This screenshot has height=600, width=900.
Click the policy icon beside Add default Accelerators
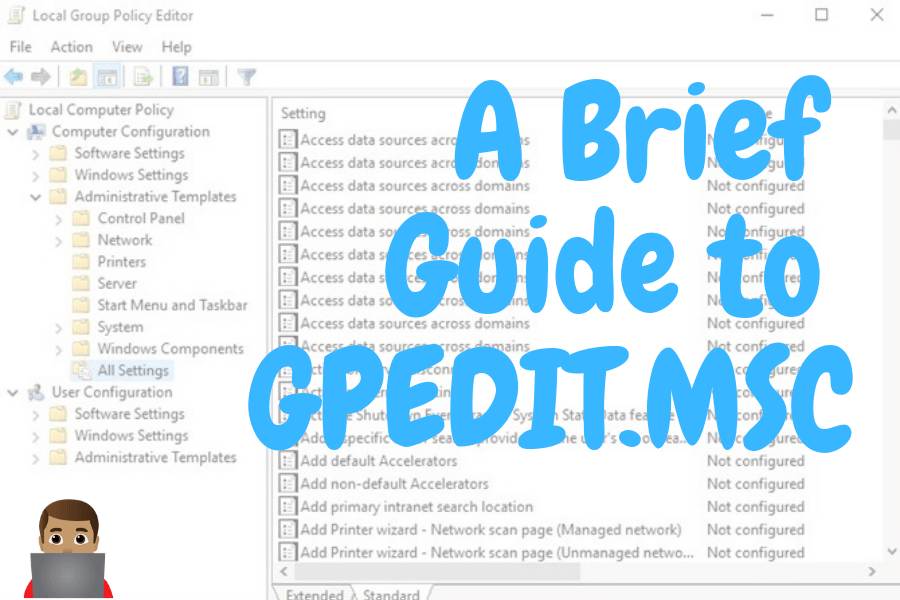[x=288, y=460]
